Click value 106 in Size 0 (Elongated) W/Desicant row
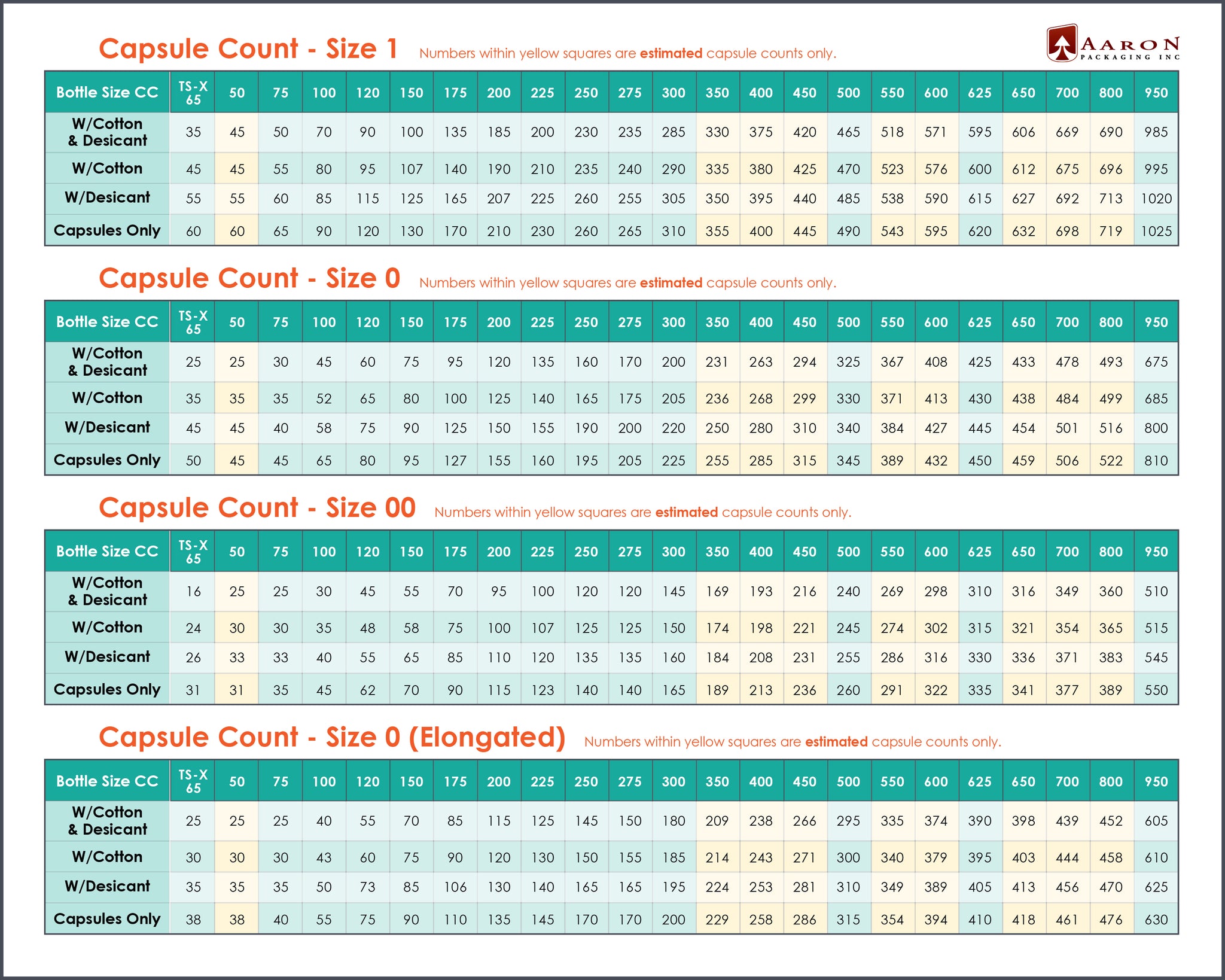The width and height of the screenshot is (1225, 980). (455, 887)
